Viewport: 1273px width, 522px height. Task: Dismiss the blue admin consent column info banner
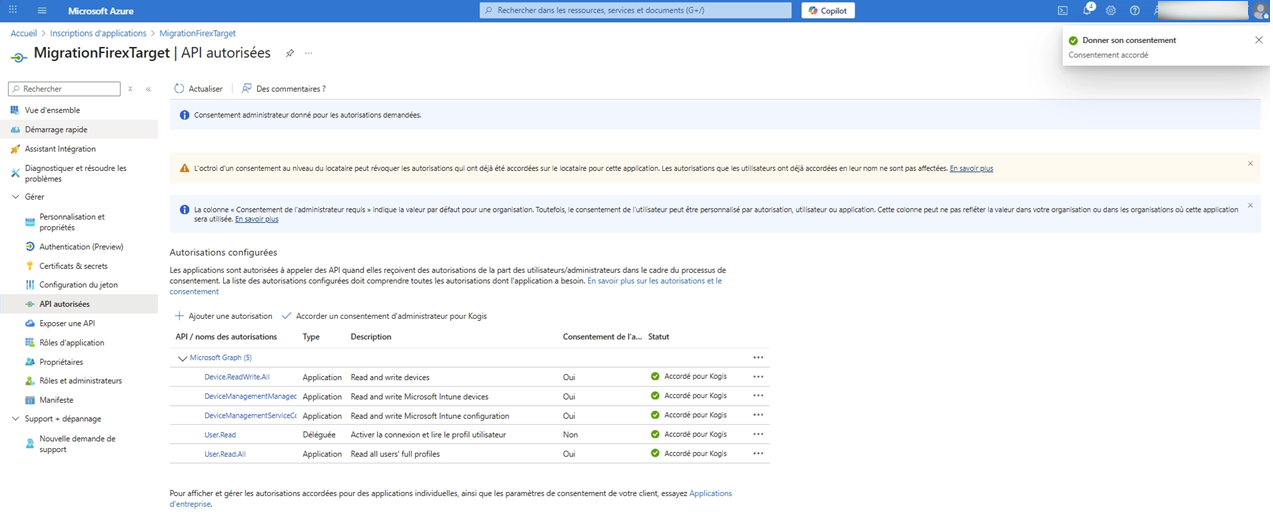pos(1250,205)
